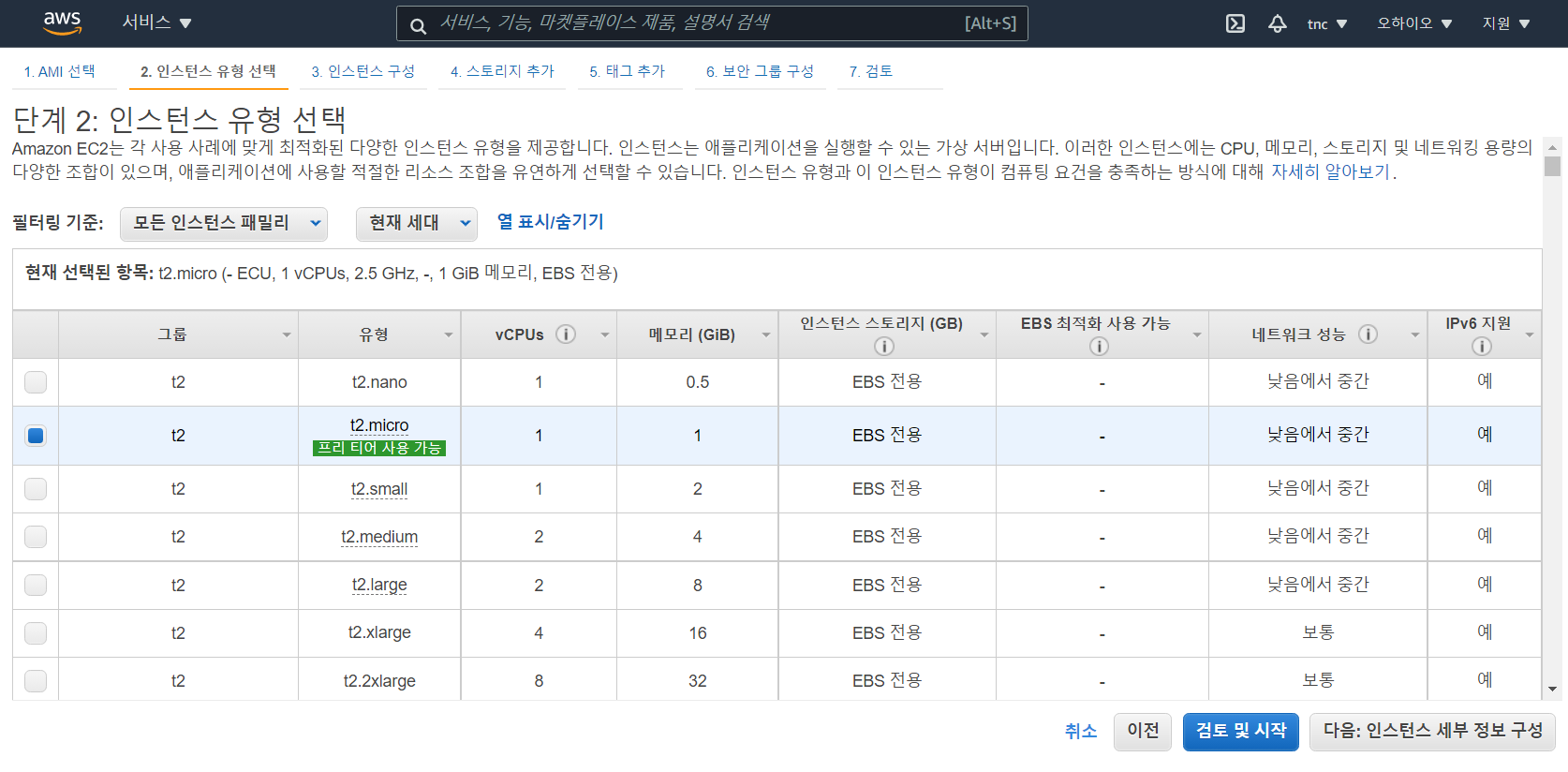This screenshot has width=1568, height=772.
Task: Go to step 4. 스토리지 추가 tab
Action: pos(502,71)
